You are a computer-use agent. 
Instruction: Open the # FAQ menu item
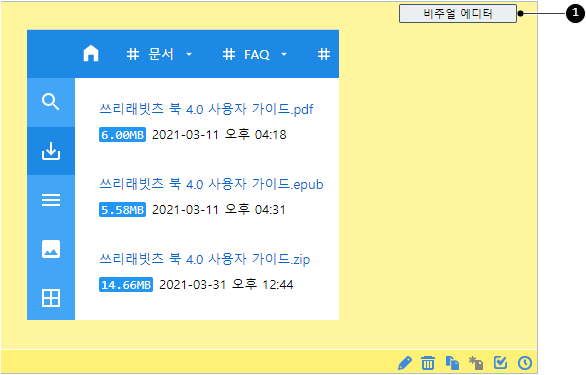(x=246, y=55)
